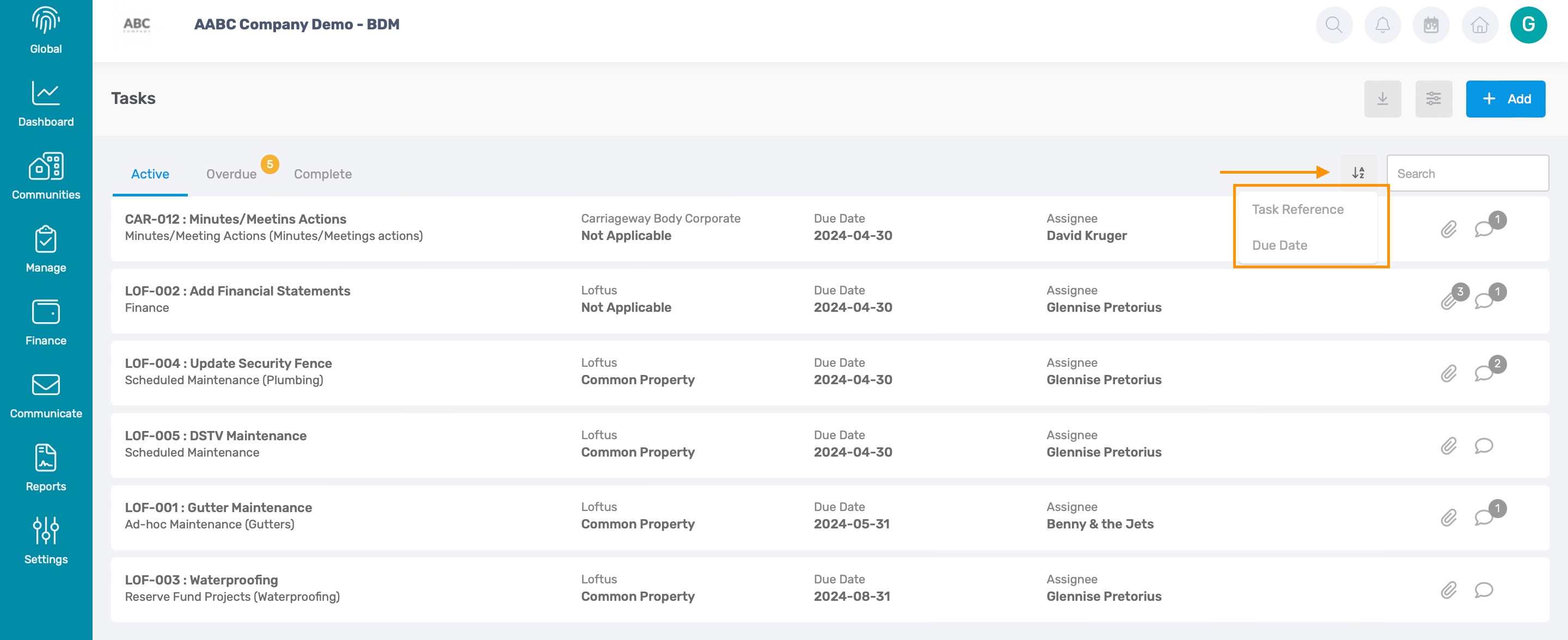Click Ad-hoc Maintenance (Gutters) subtitle
The height and width of the screenshot is (640, 1568).
click(210, 525)
